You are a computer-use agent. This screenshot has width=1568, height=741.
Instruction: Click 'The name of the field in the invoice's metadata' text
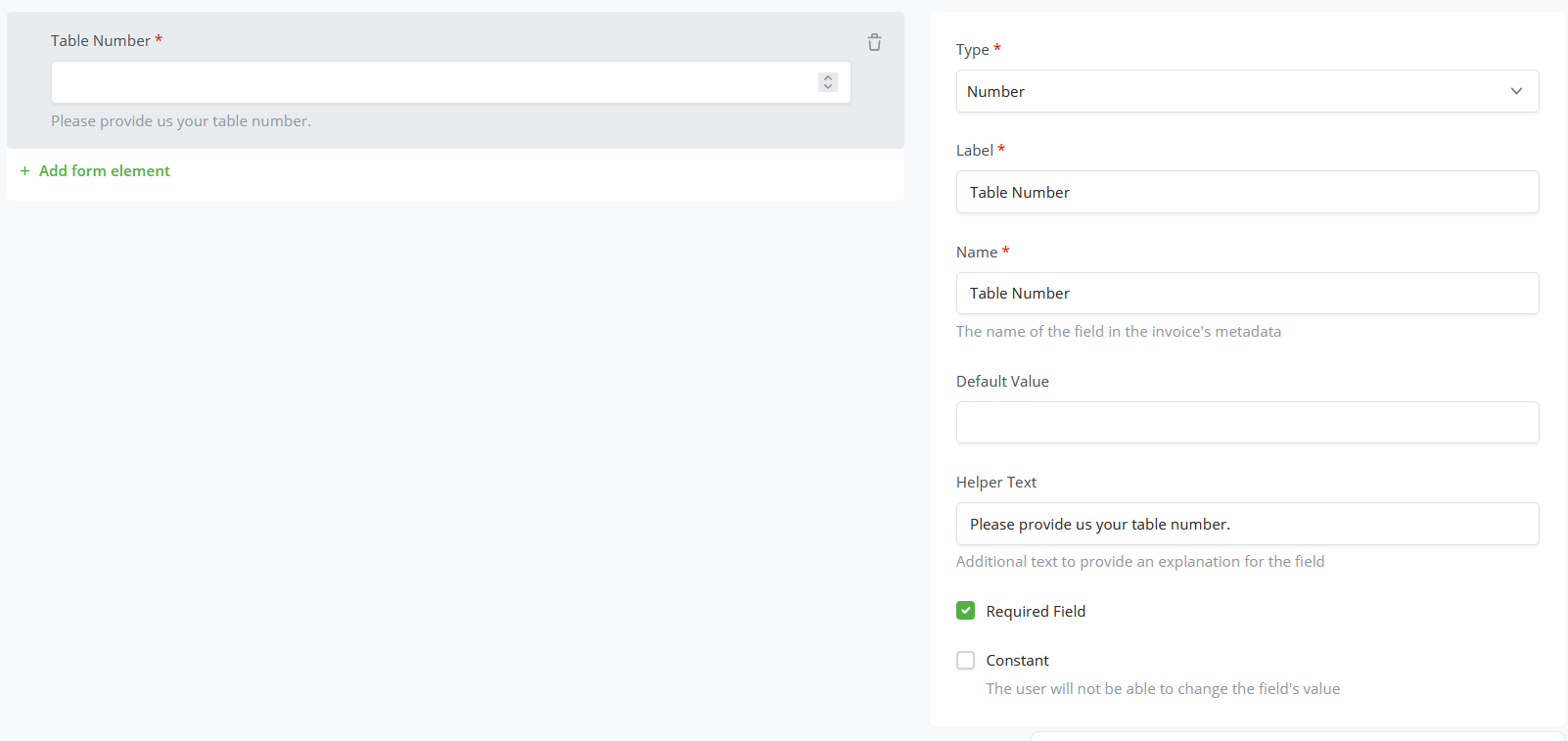coord(1119,331)
